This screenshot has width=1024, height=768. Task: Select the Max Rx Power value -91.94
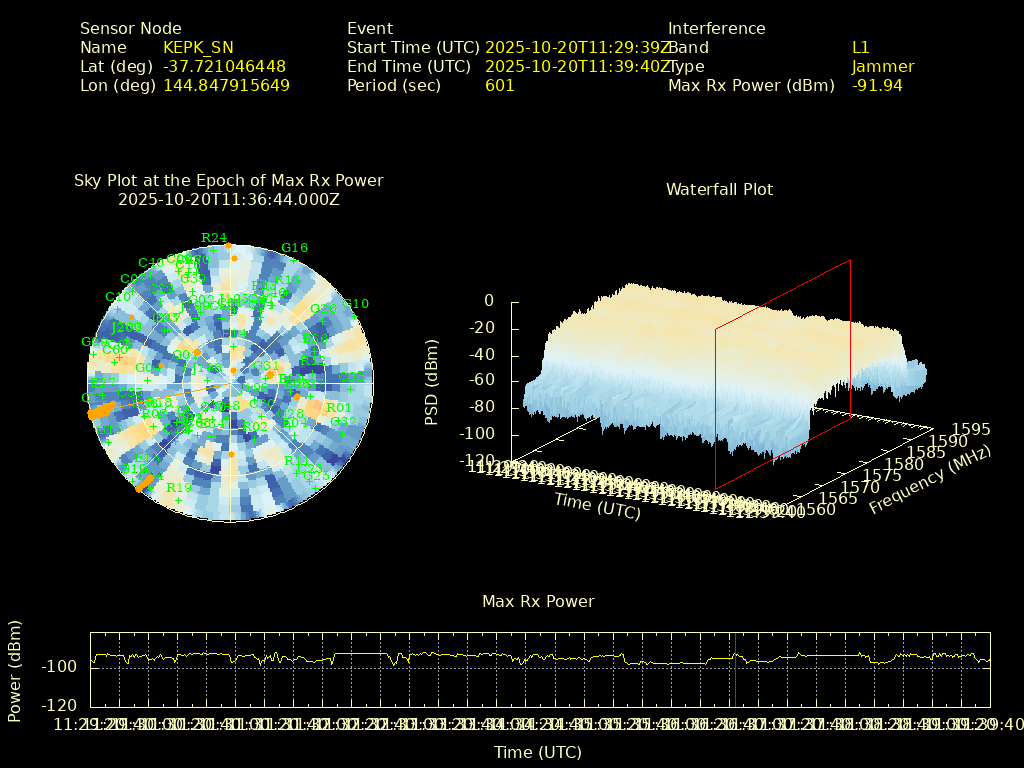[x=877, y=86]
